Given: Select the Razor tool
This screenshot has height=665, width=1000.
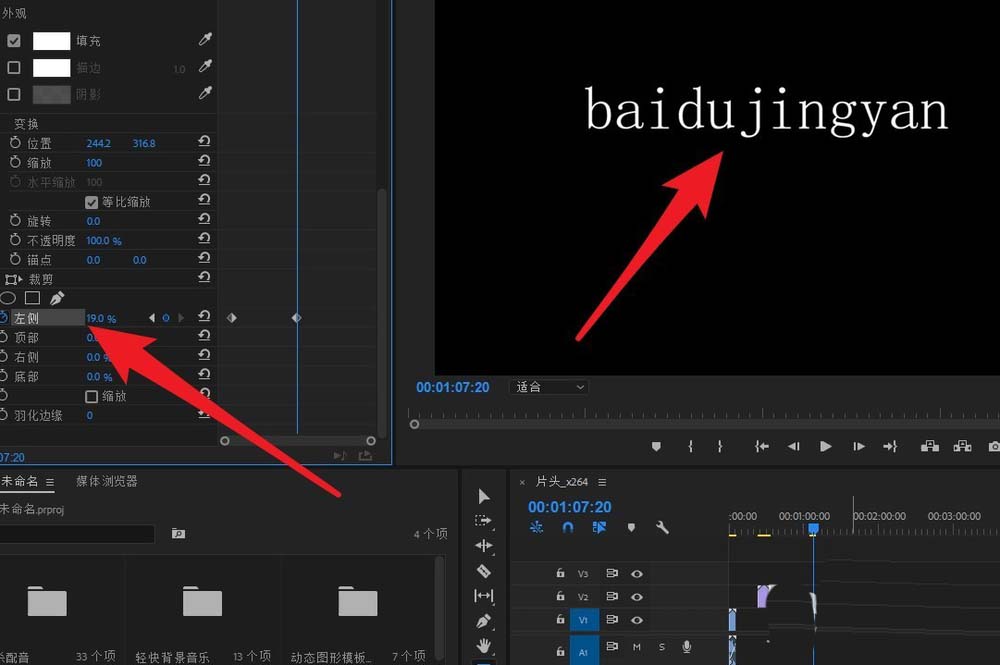Looking at the screenshot, I should click(x=483, y=571).
